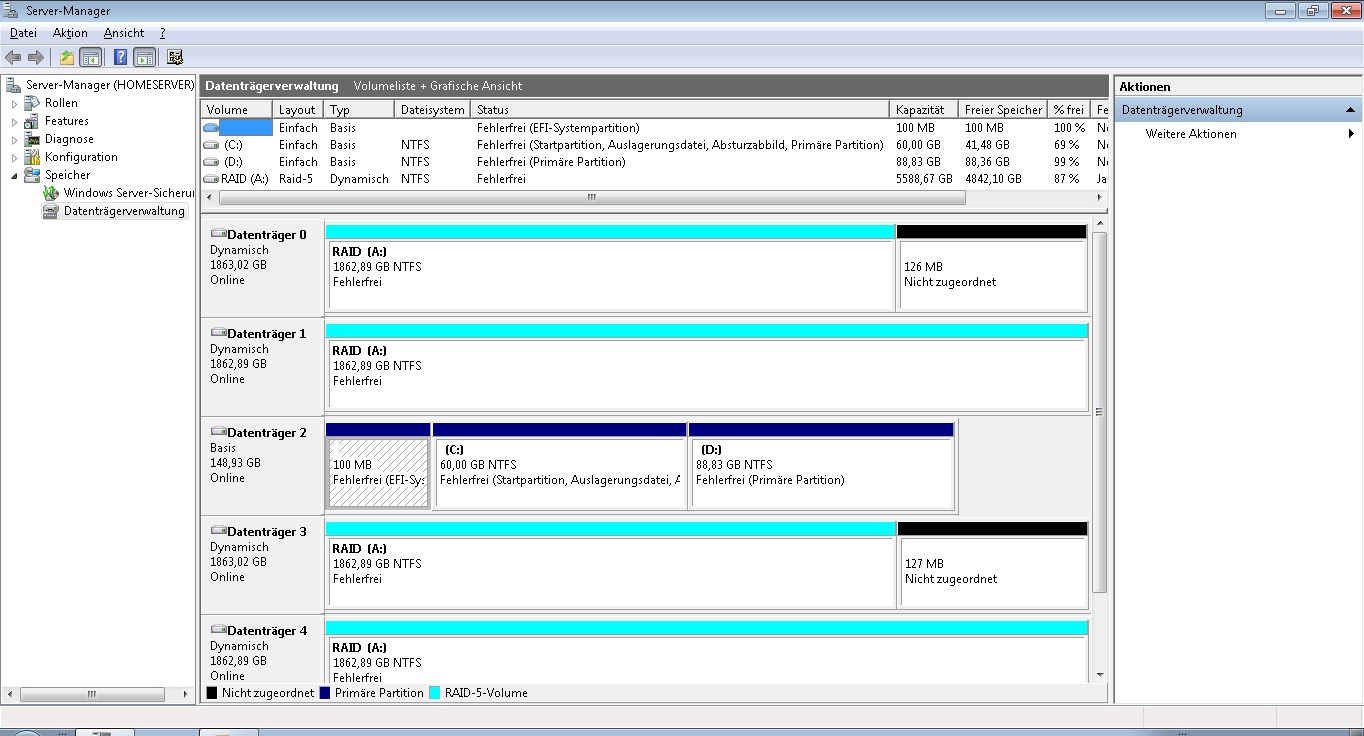Select the RAID (A:) partition on Datenträger 1

pos(707,366)
